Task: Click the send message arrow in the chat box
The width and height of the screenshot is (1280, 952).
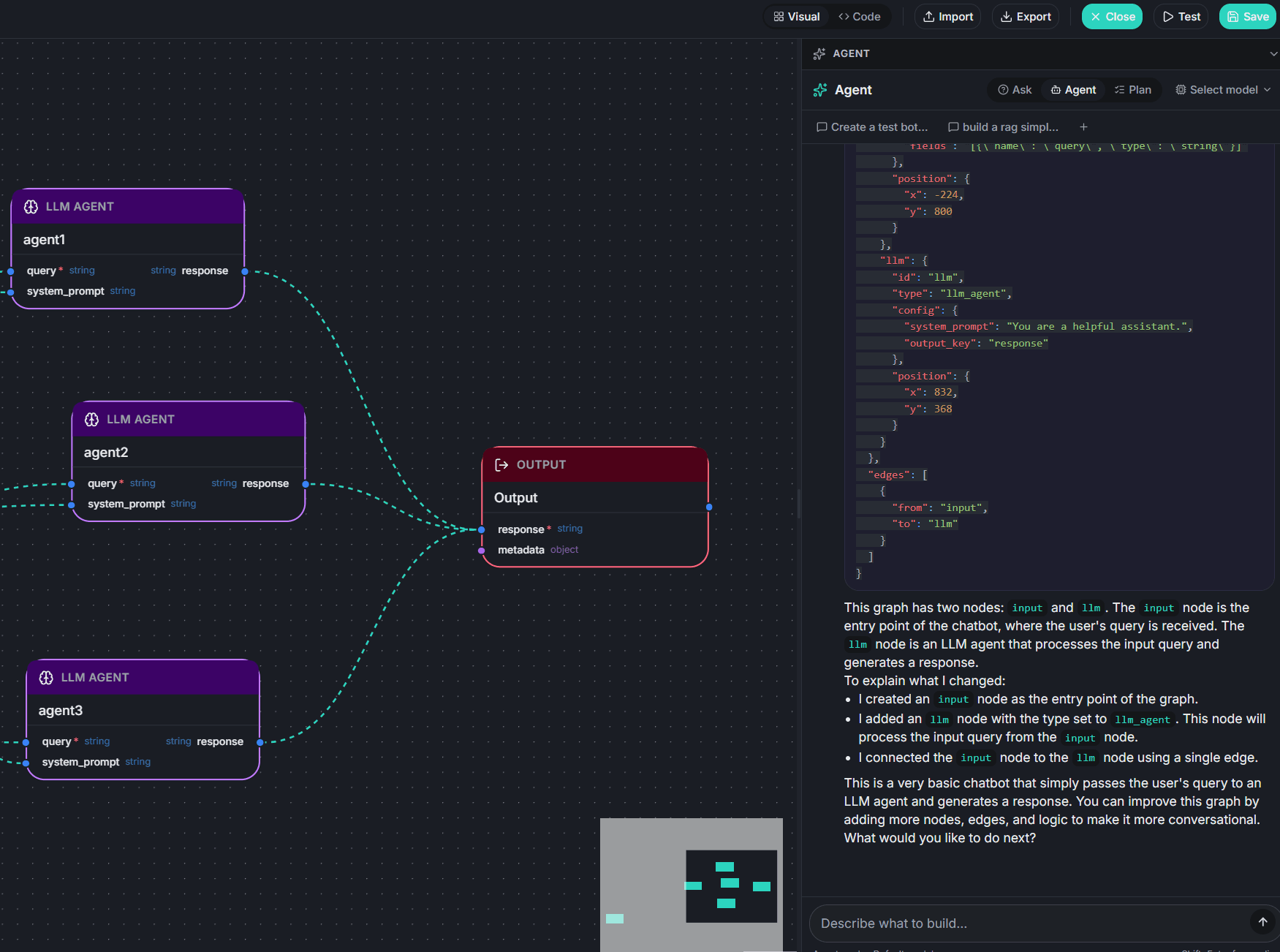Action: coord(1263,922)
